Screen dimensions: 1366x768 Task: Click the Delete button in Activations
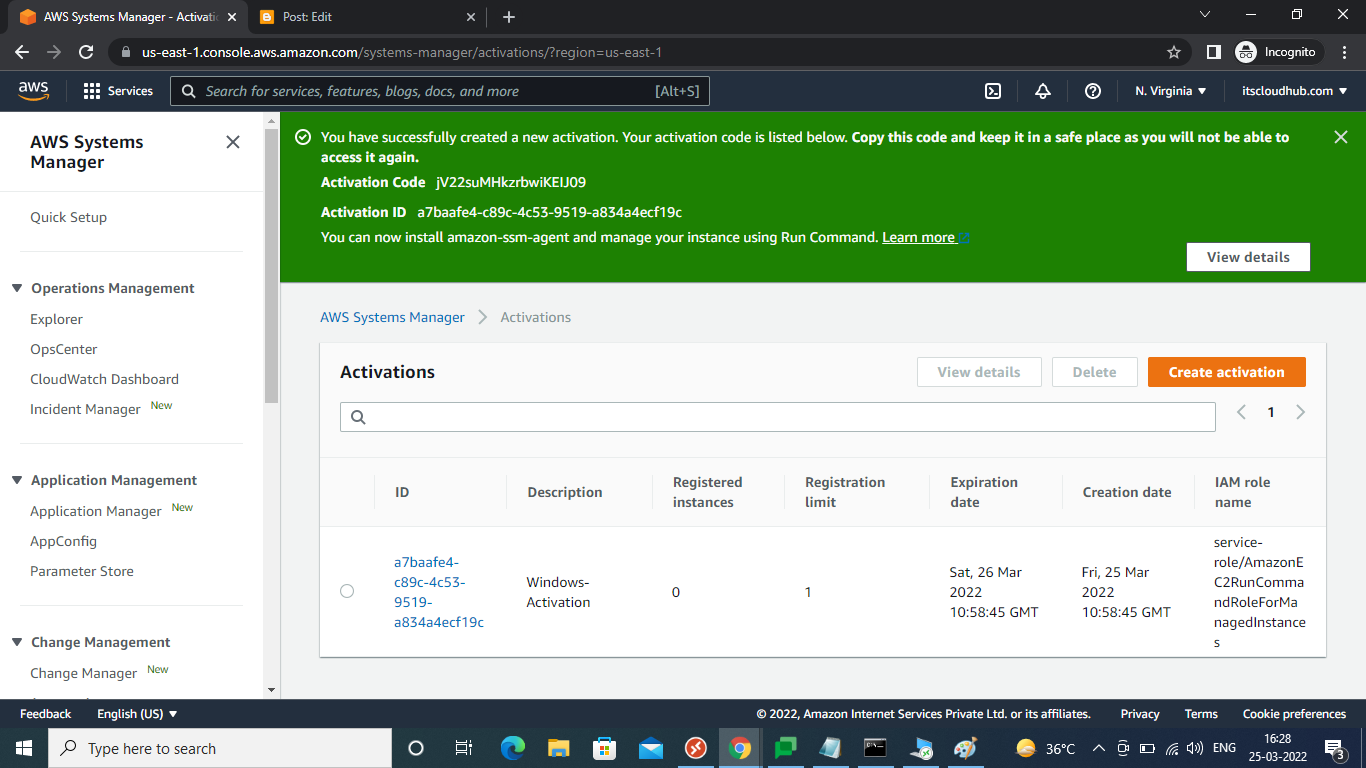pyautogui.click(x=1095, y=372)
